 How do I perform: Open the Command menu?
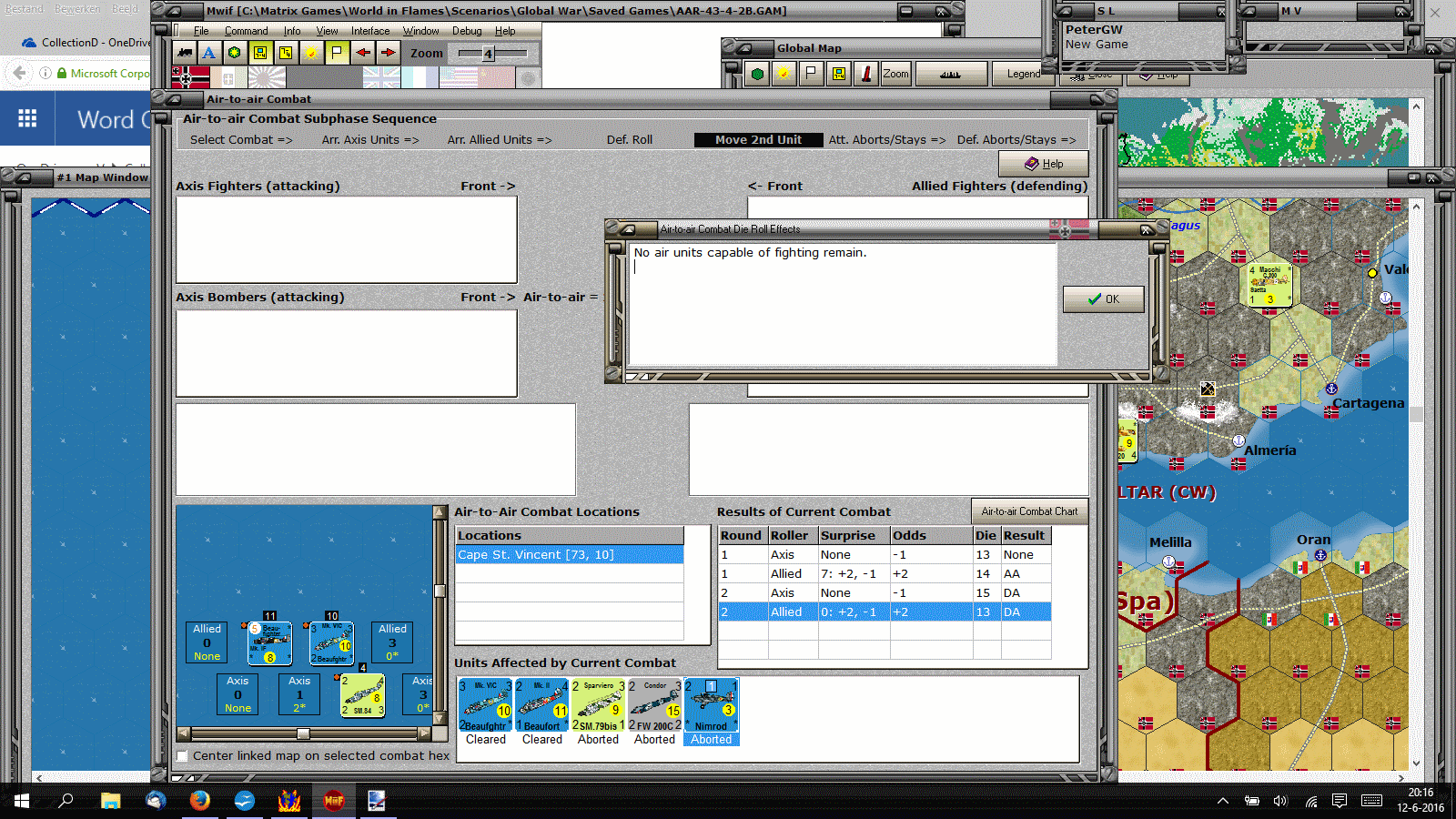(x=246, y=31)
